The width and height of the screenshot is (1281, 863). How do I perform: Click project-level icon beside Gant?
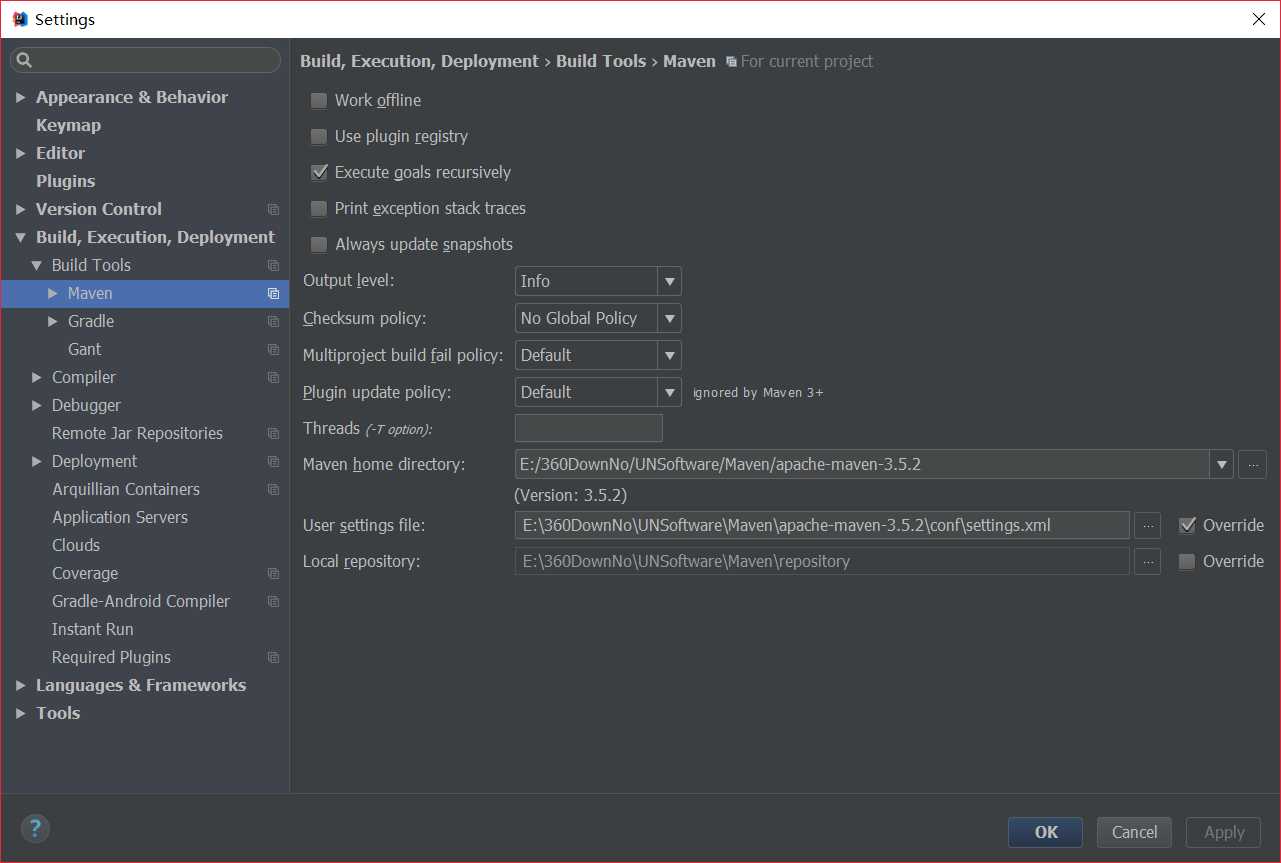[273, 349]
